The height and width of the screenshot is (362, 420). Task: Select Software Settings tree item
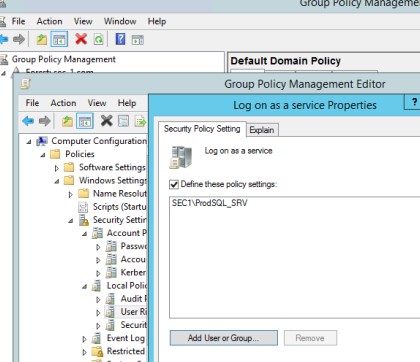[x=112, y=167]
